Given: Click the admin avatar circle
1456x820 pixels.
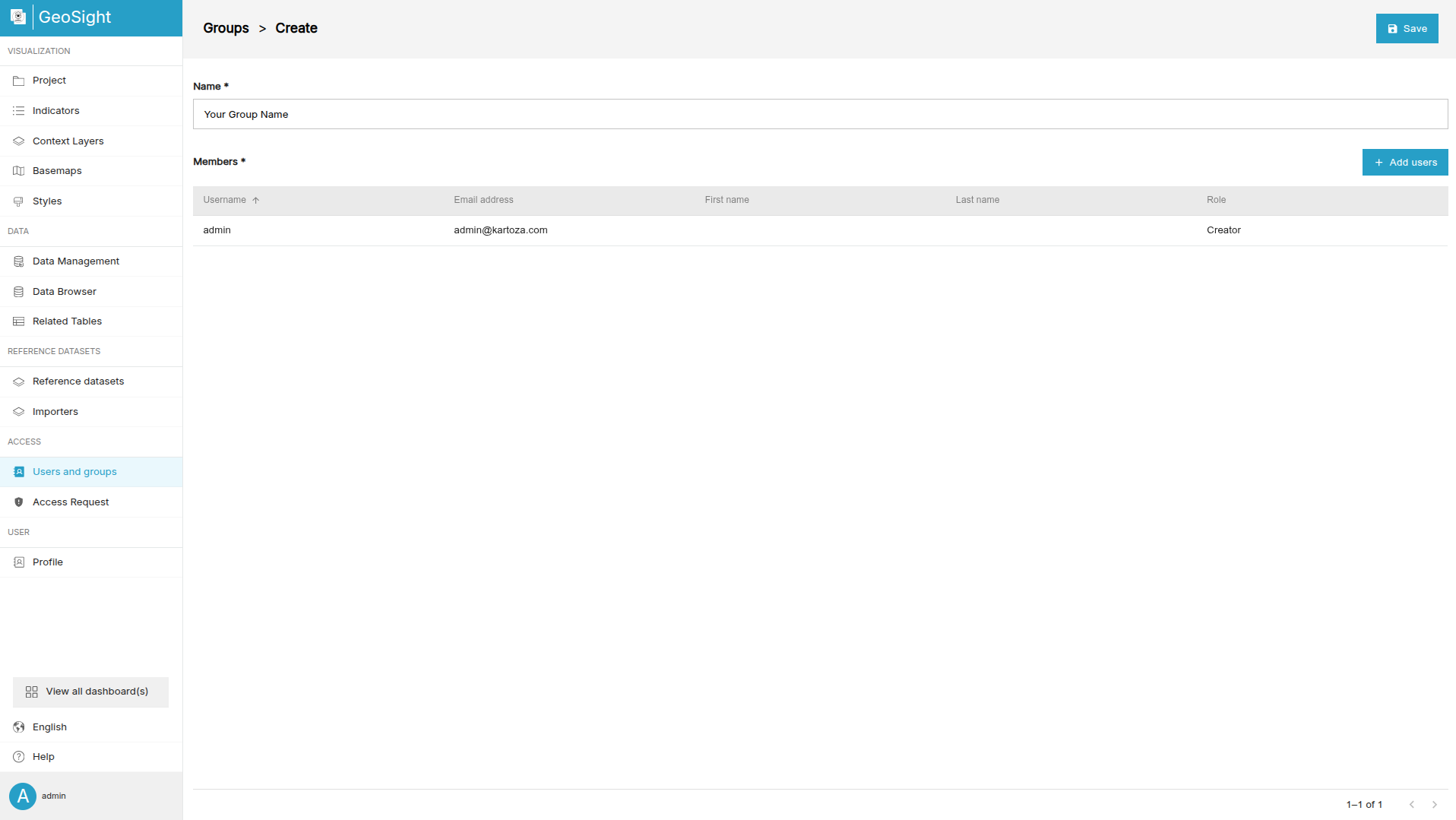Looking at the screenshot, I should point(23,796).
